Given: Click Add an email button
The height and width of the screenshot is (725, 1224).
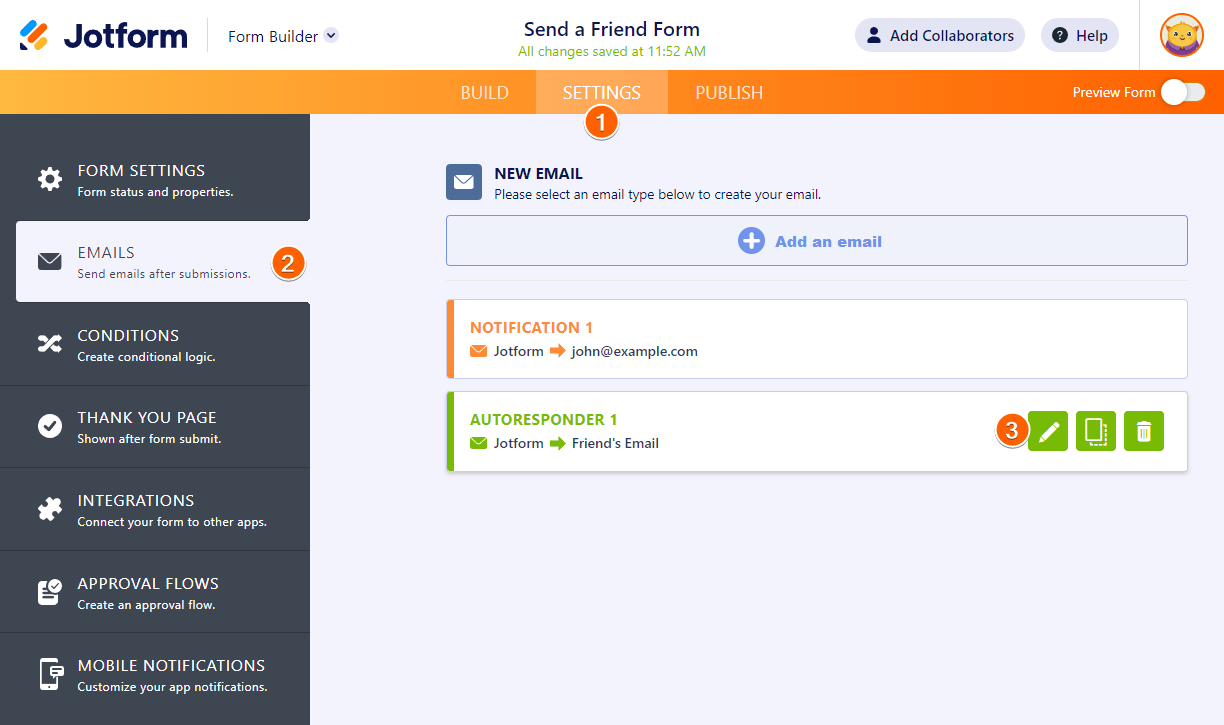Looking at the screenshot, I should coord(816,241).
